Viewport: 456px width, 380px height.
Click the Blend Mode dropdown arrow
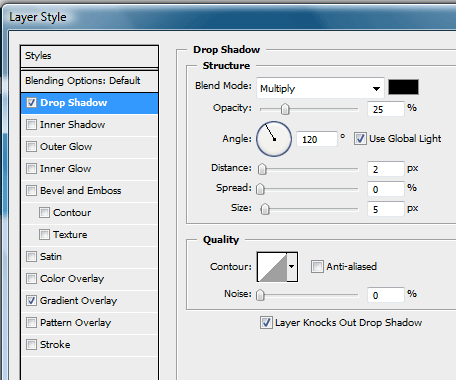click(x=376, y=89)
